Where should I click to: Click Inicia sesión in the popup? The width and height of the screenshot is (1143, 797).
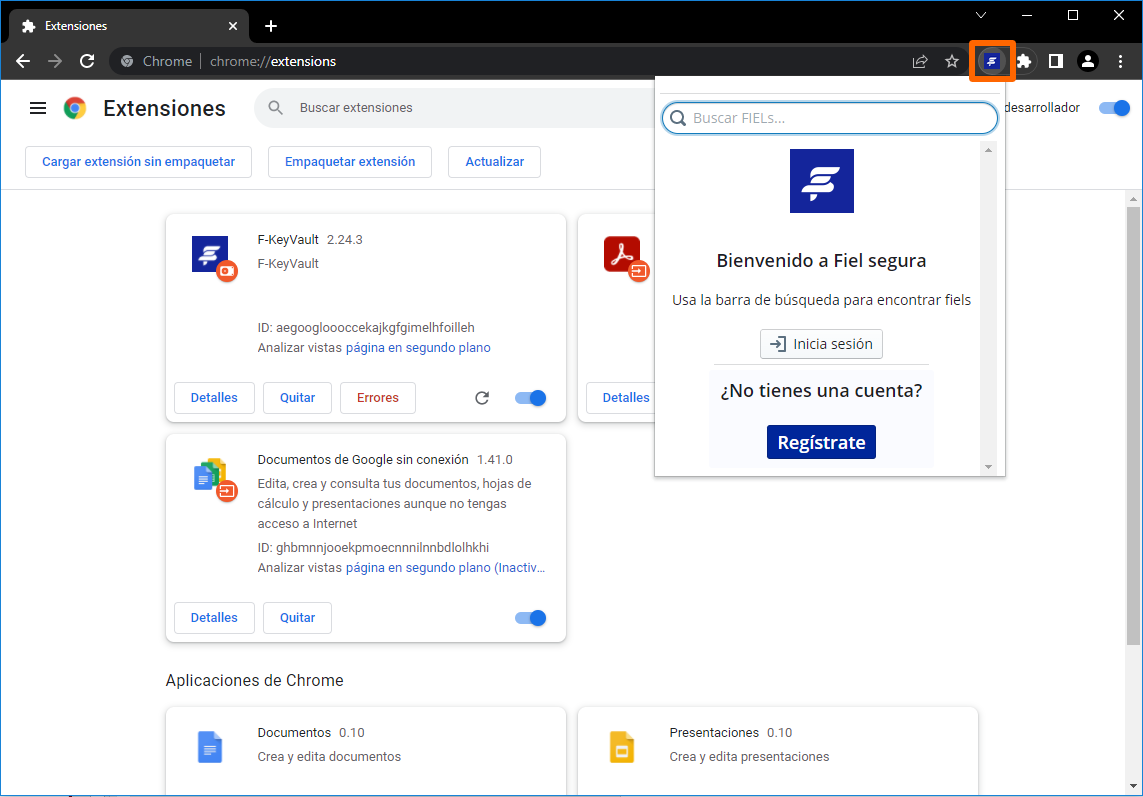pyautogui.click(x=822, y=344)
